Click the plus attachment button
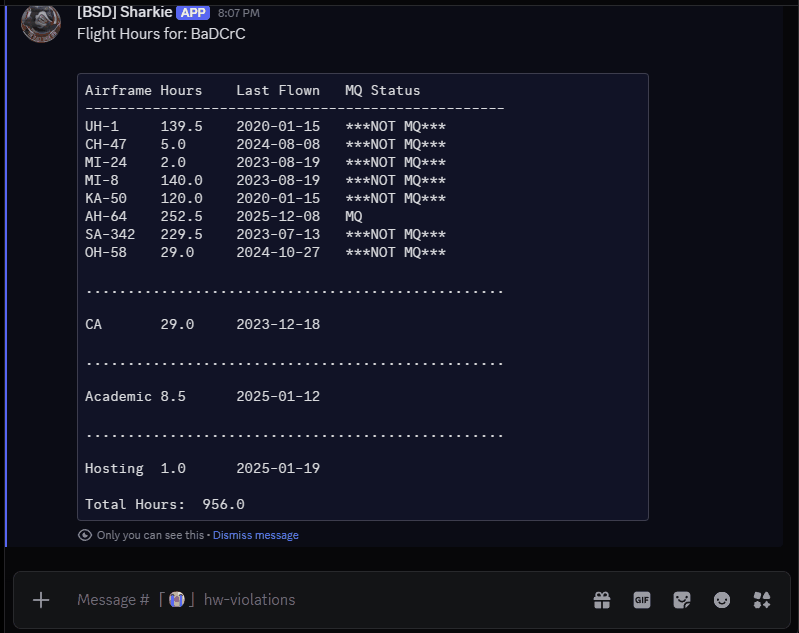 (x=41, y=600)
